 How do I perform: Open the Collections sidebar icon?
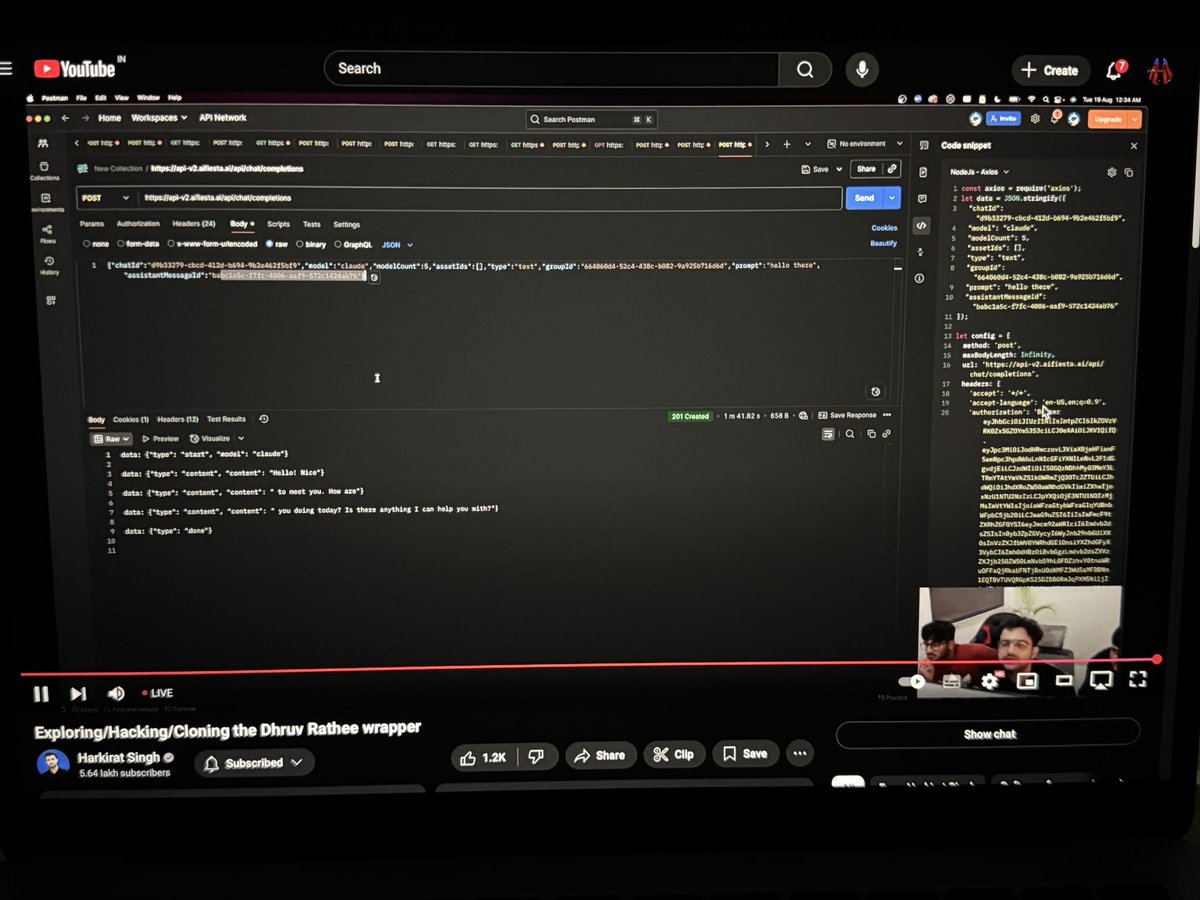point(44,170)
